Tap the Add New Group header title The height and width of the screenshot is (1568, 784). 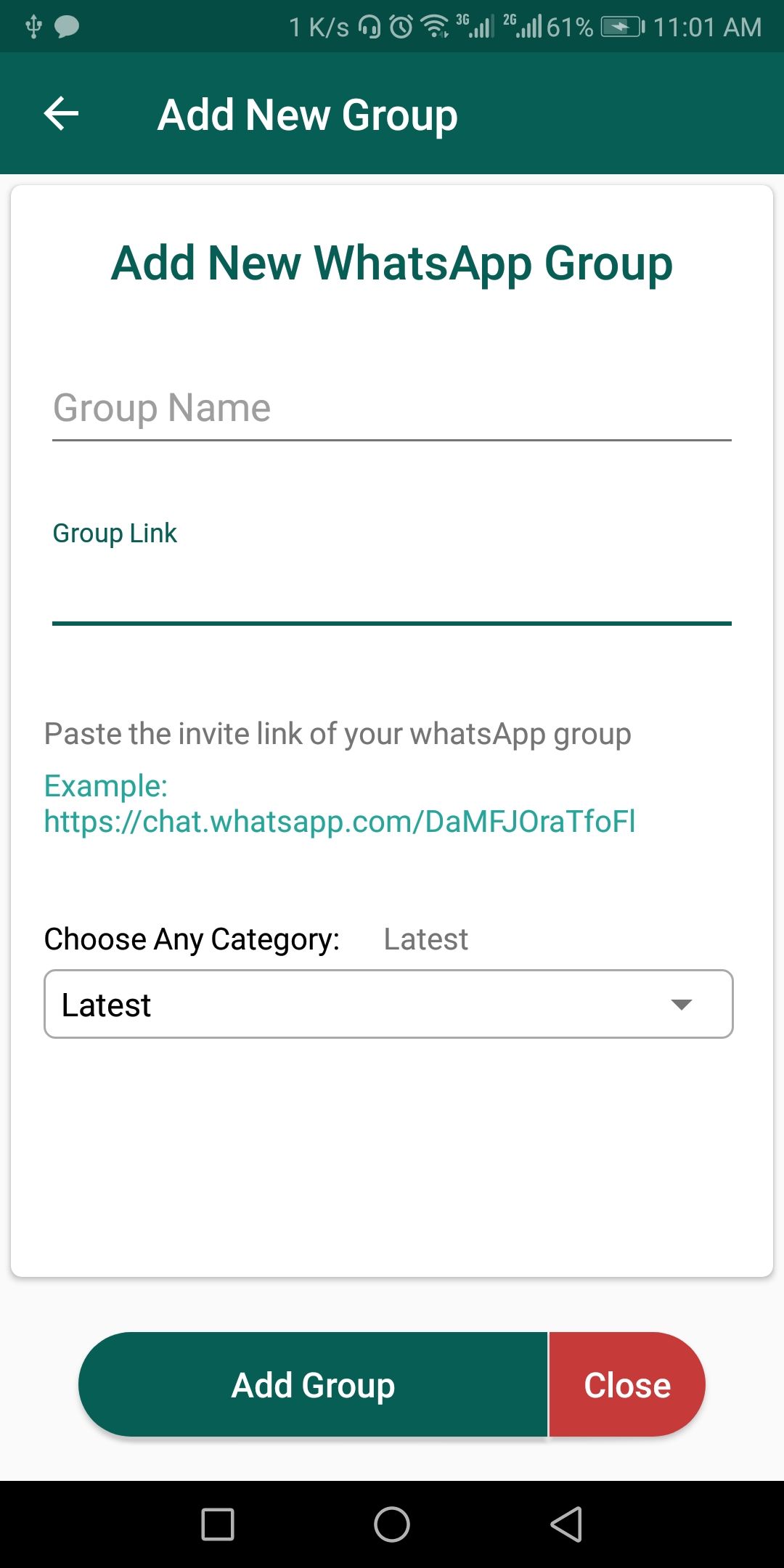(308, 115)
